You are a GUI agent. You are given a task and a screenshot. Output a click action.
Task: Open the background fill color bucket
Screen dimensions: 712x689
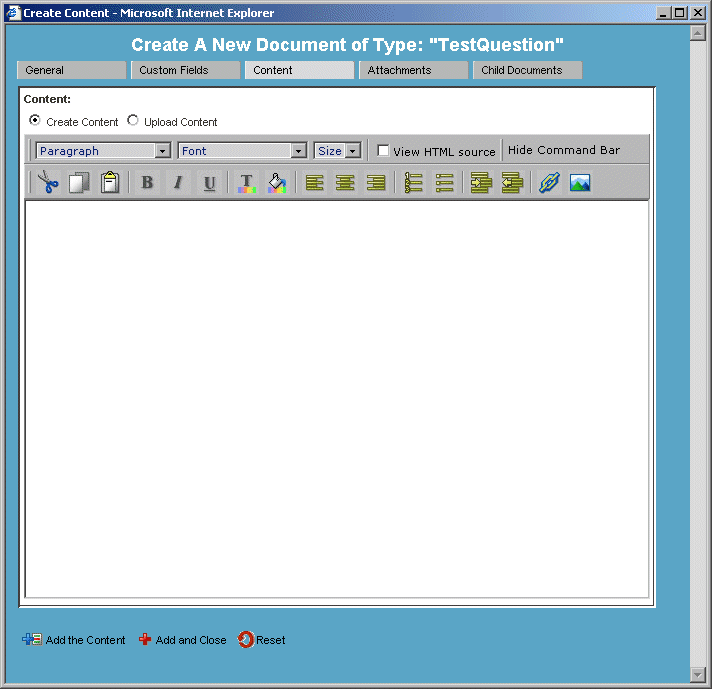point(277,183)
